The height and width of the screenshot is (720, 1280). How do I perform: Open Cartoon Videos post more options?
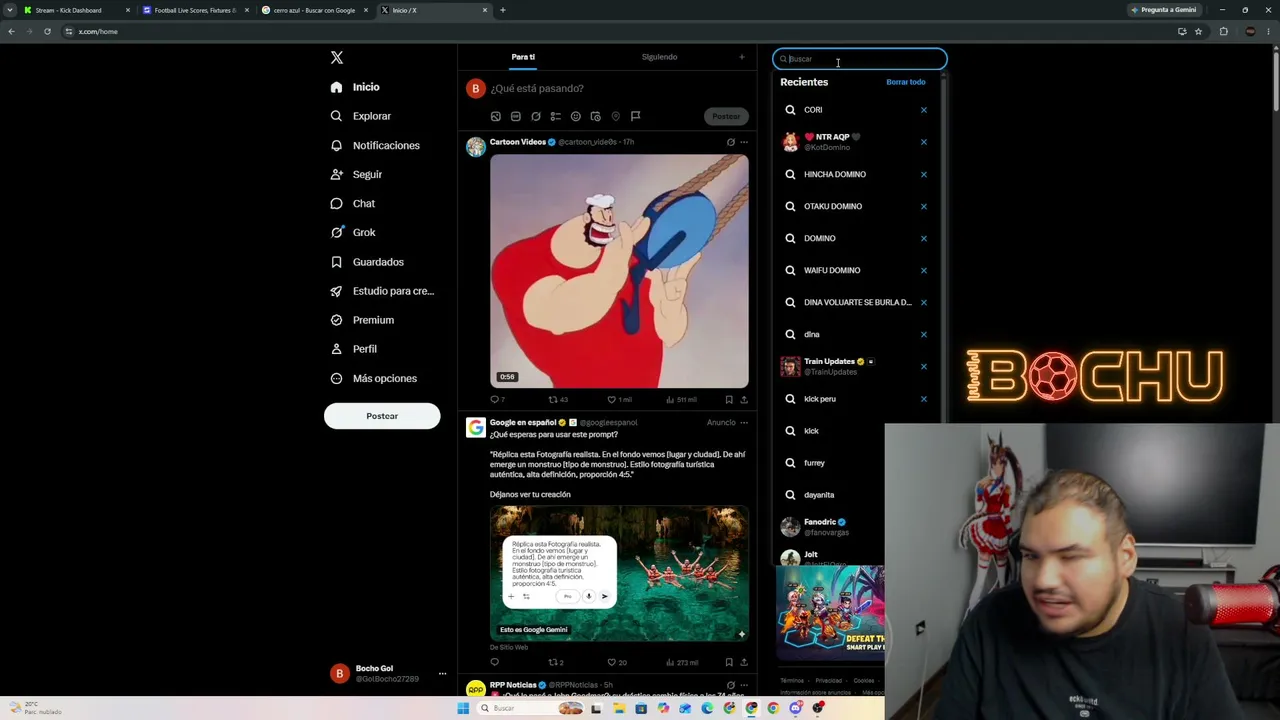coord(743,142)
